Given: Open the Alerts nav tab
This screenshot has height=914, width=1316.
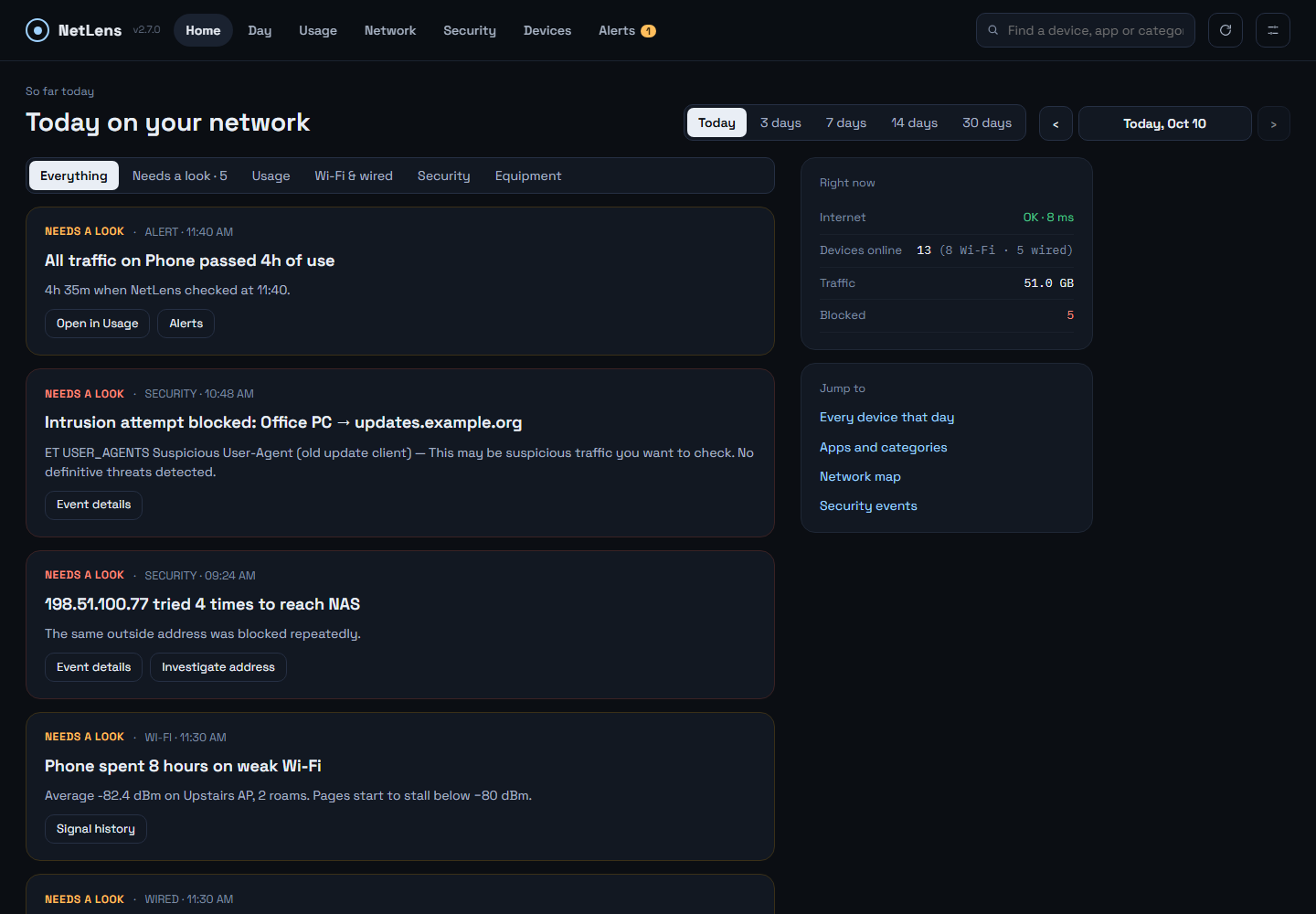Looking at the screenshot, I should 627,30.
